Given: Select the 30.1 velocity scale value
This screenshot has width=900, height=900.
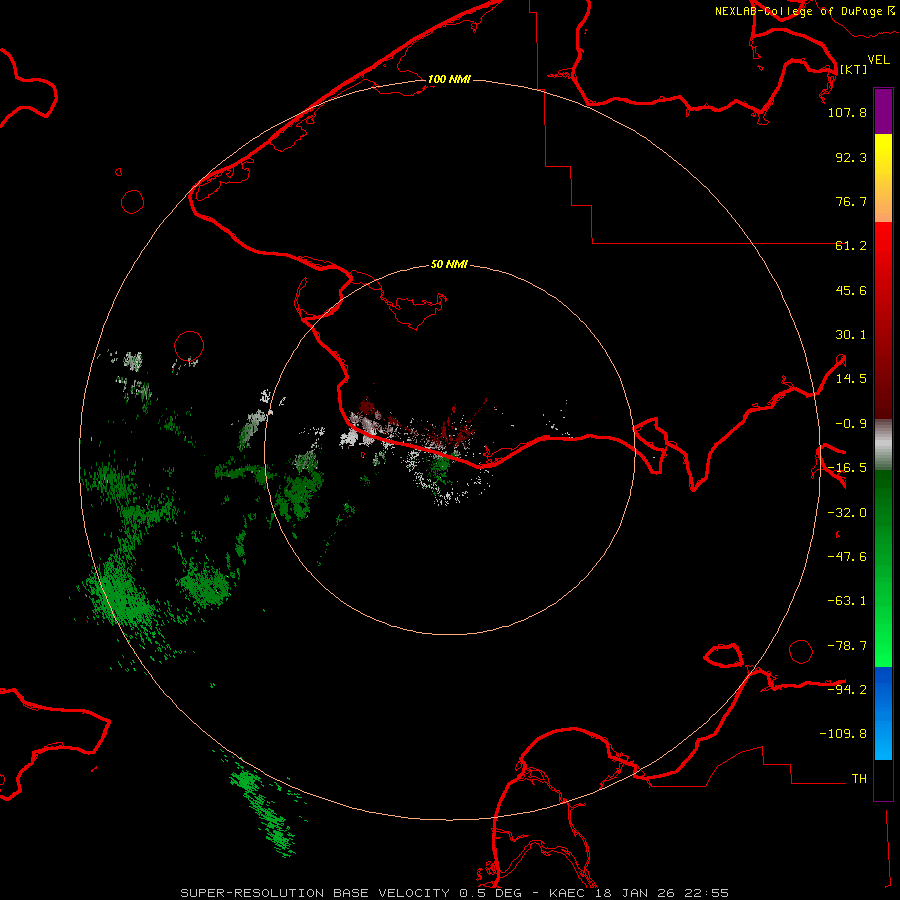Looking at the screenshot, I should (x=851, y=335).
